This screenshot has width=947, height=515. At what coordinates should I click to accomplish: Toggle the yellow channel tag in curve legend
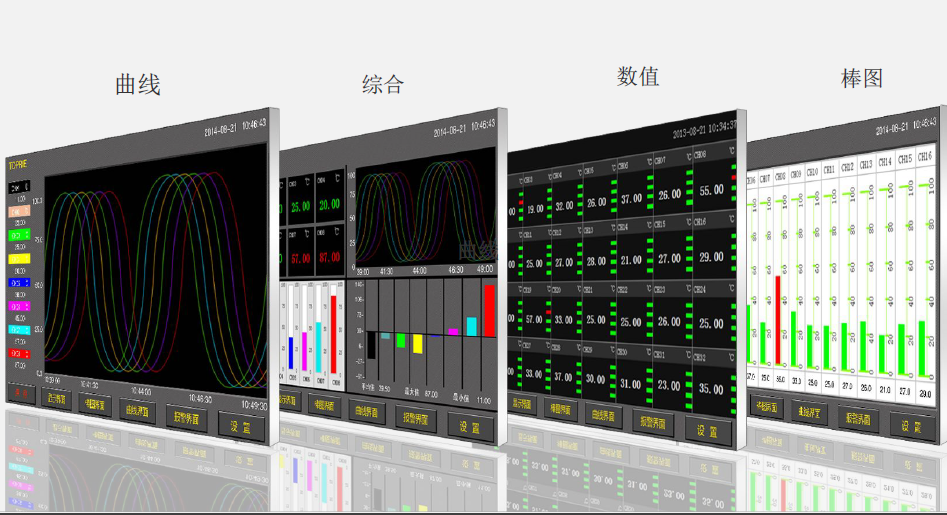click(x=20, y=258)
